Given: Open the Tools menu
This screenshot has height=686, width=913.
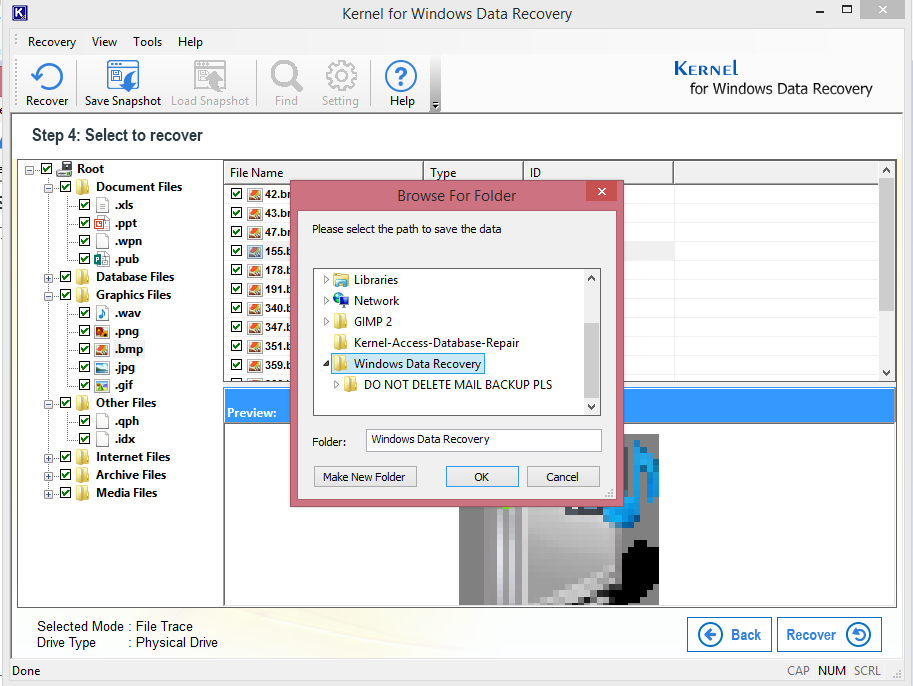Looking at the screenshot, I should coord(147,42).
